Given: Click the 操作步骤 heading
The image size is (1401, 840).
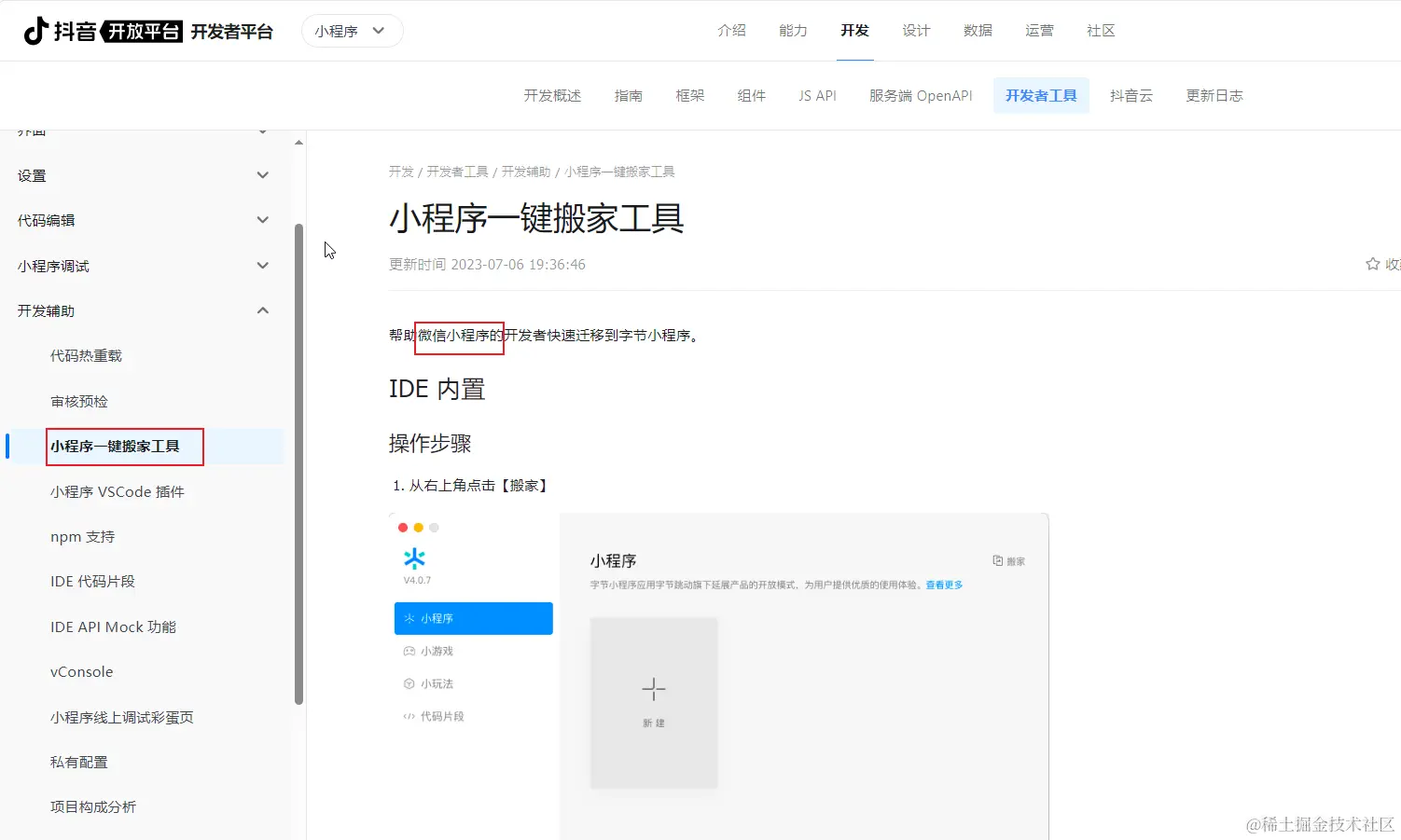Looking at the screenshot, I should pos(430,443).
